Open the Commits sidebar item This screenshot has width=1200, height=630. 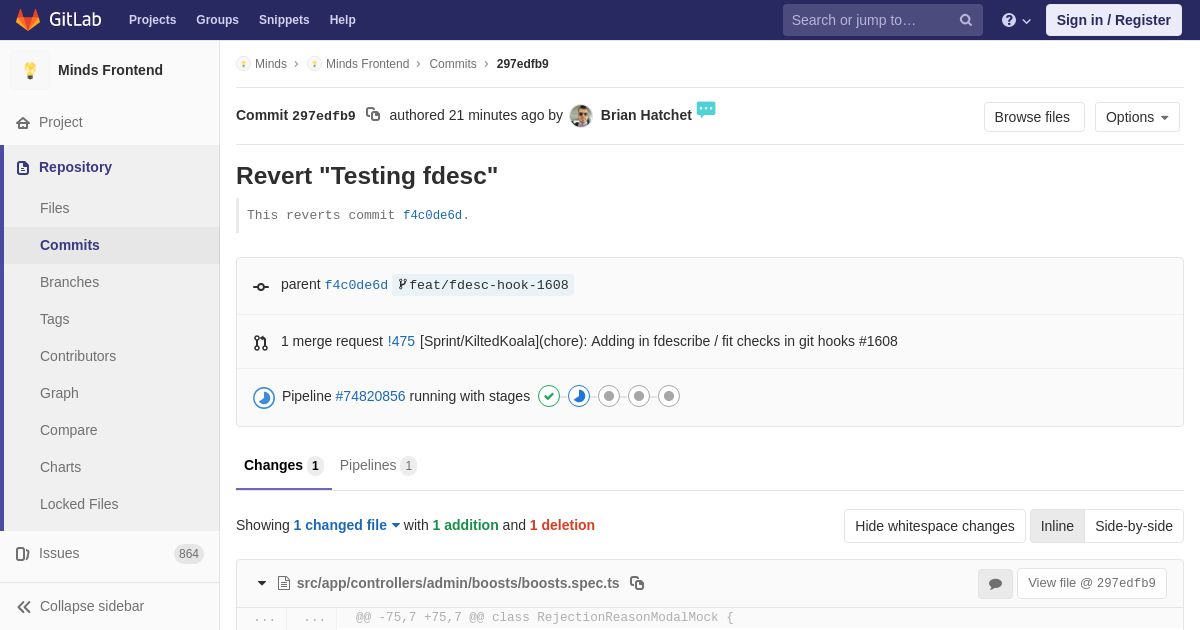click(112, 245)
